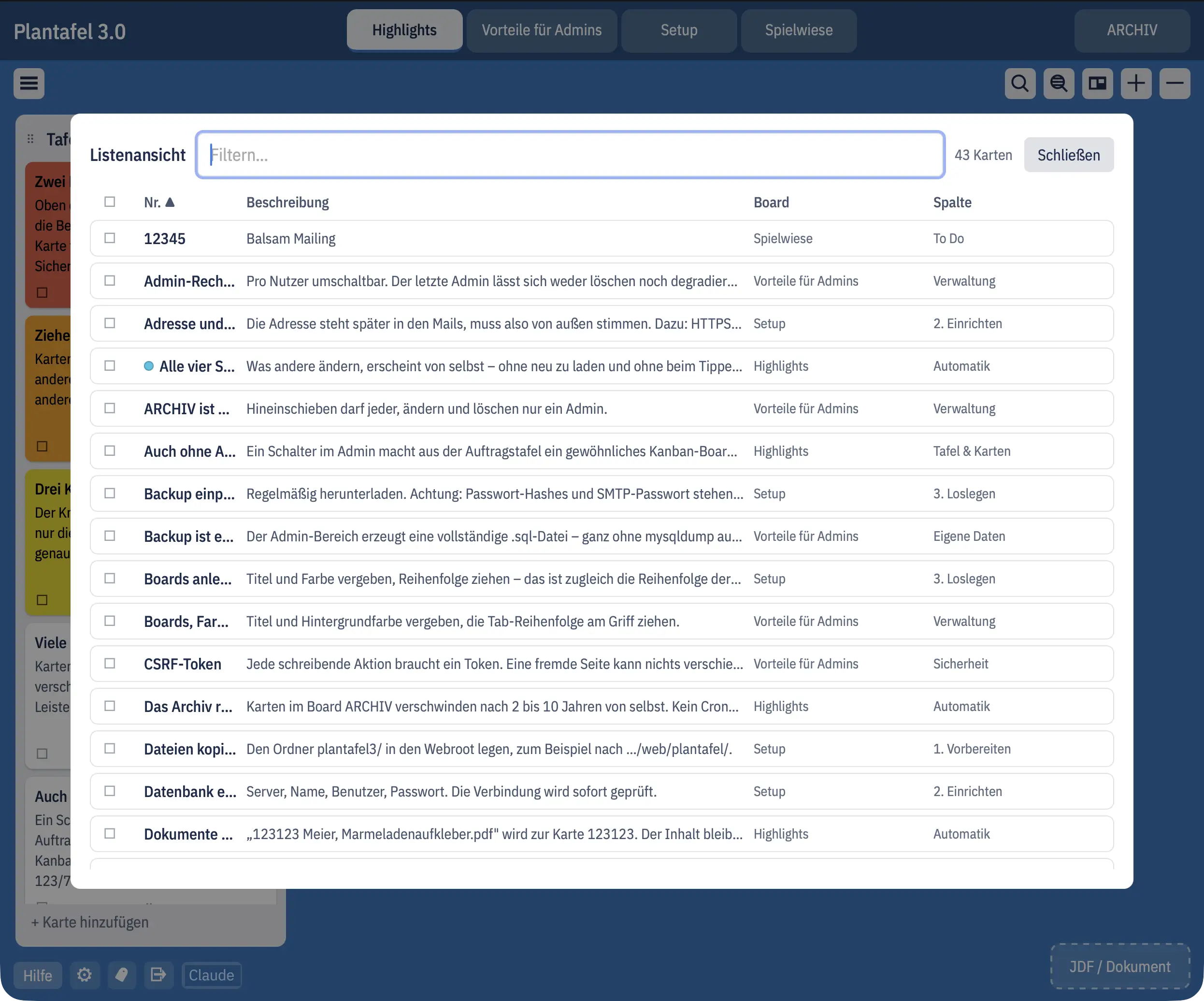Open the list-view search icon
This screenshot has width=1204, height=1001.
click(x=1059, y=84)
